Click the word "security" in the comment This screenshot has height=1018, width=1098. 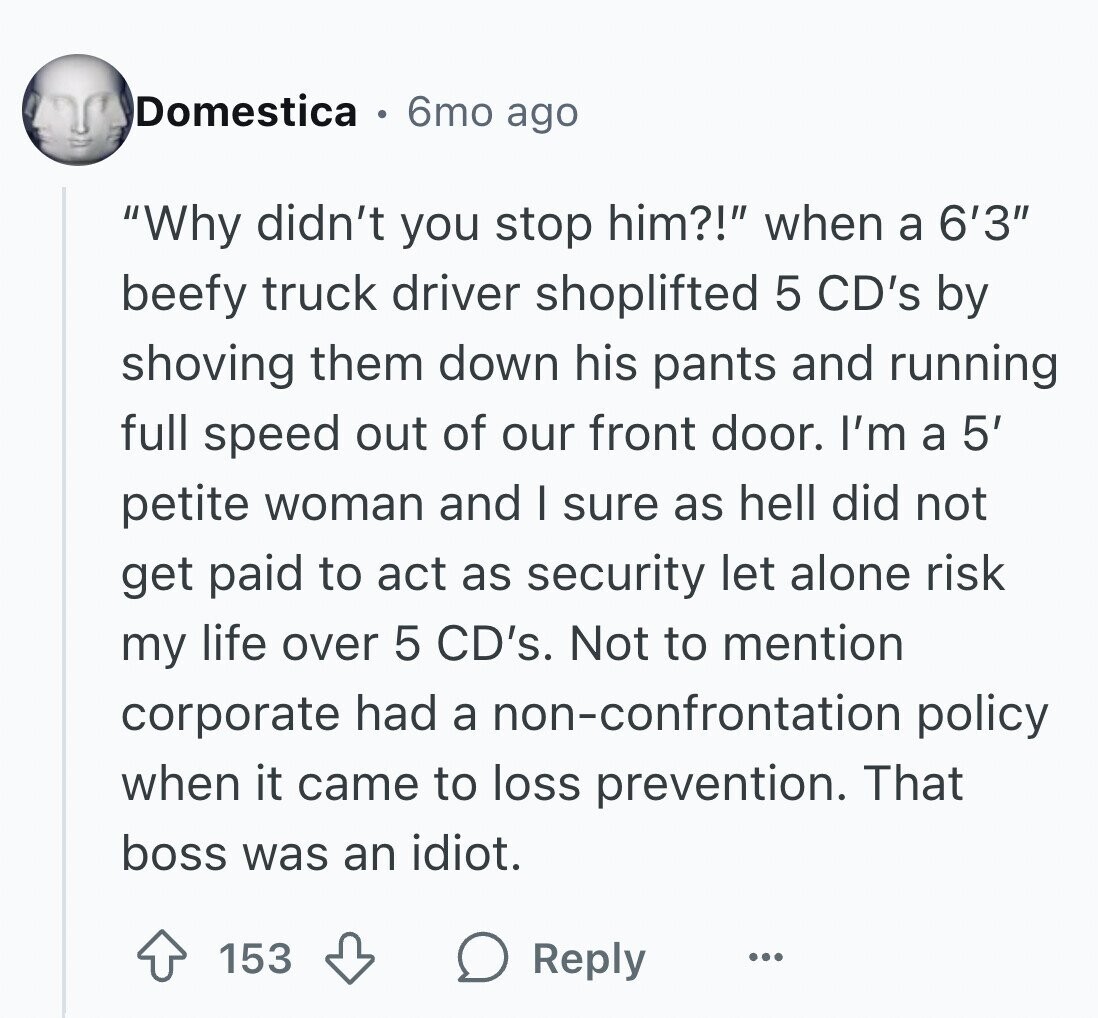coord(616,574)
